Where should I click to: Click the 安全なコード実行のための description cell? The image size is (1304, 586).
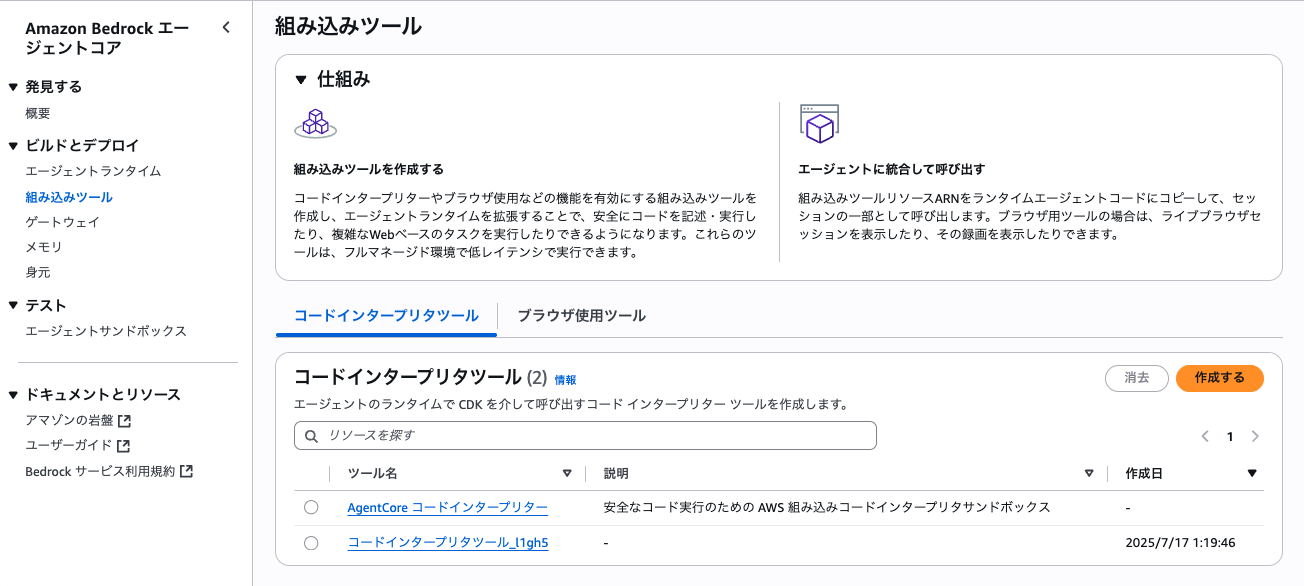(x=827, y=507)
